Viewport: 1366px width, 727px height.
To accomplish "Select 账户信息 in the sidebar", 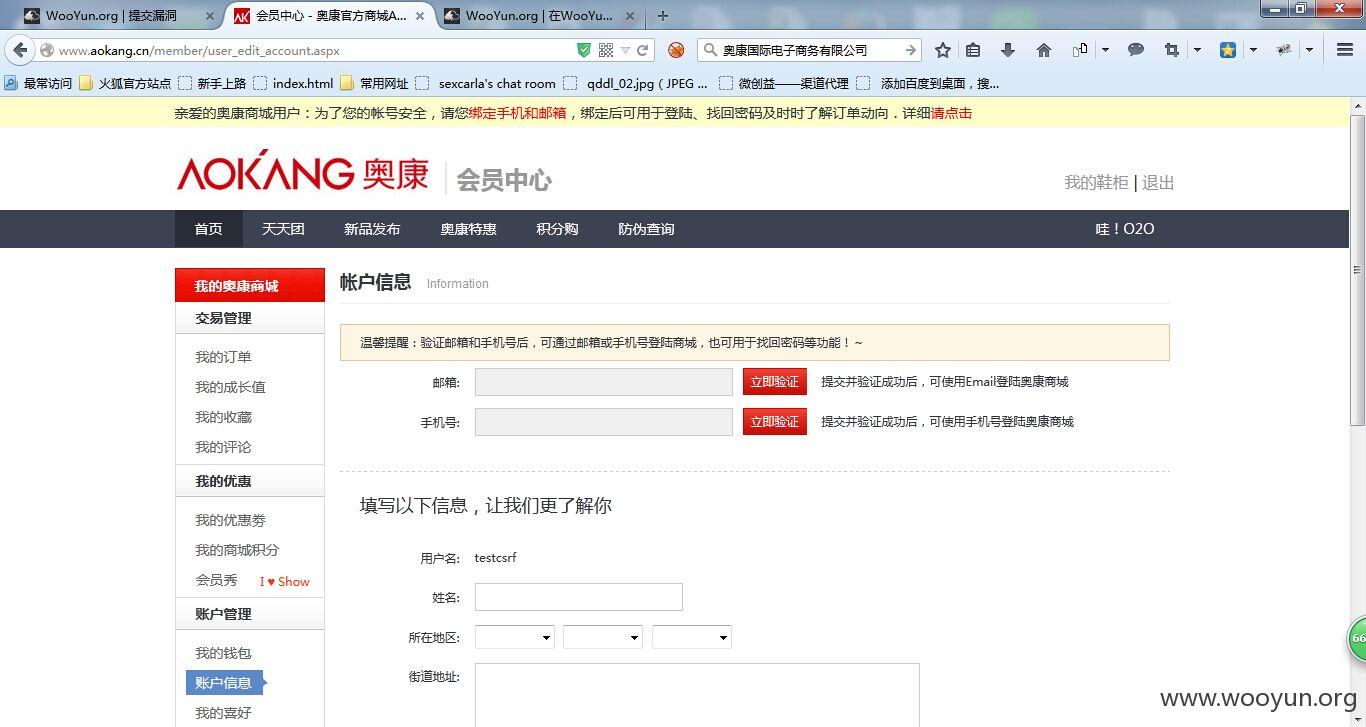I will point(224,683).
